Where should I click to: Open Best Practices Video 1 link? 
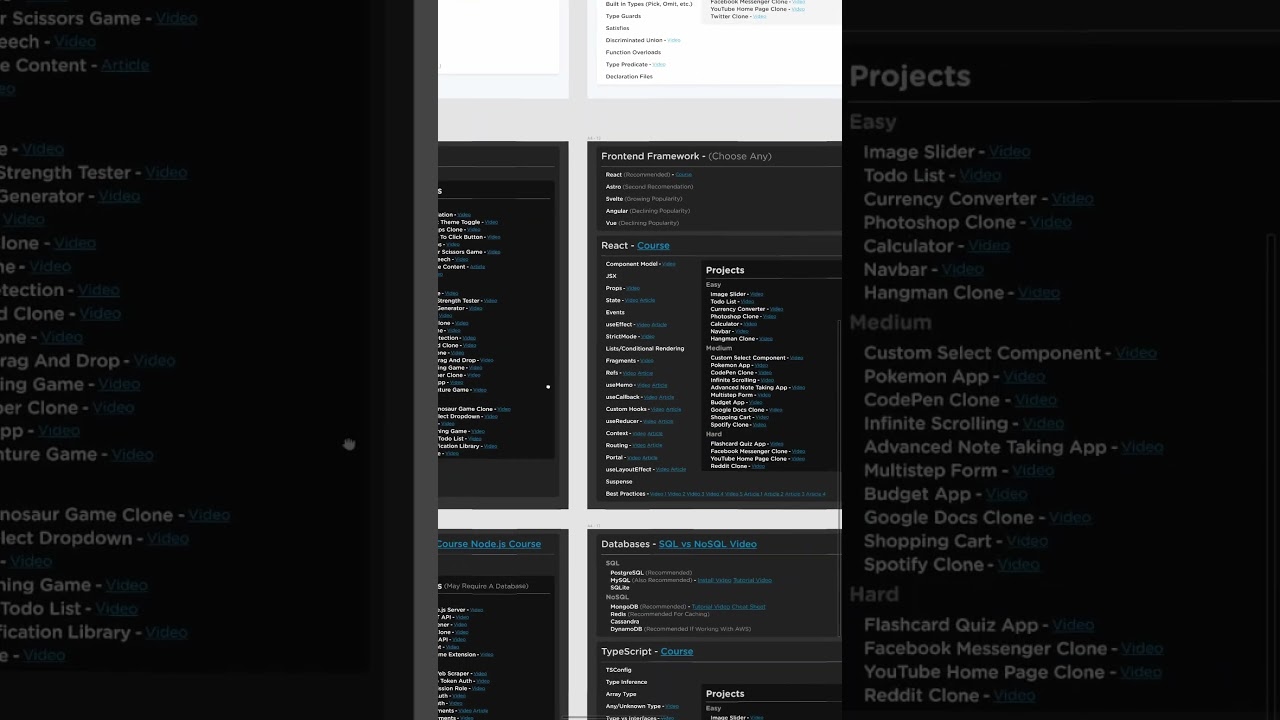tap(658, 494)
